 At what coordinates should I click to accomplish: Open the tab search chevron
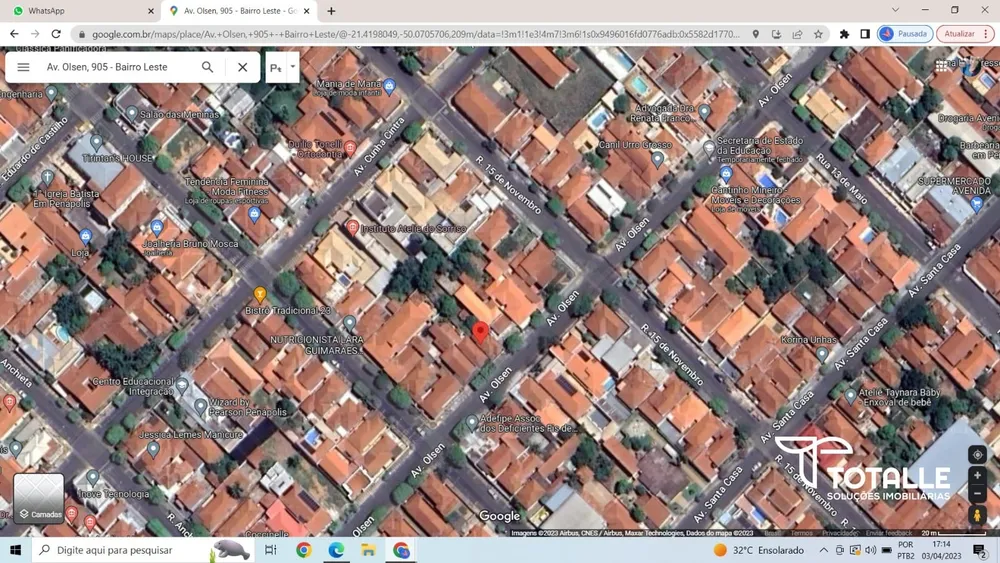tap(895, 10)
